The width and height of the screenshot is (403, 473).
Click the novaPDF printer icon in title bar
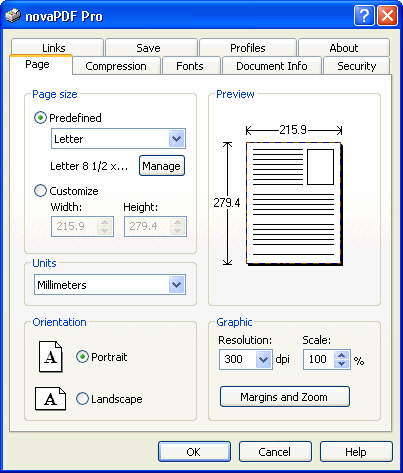tap(13, 16)
